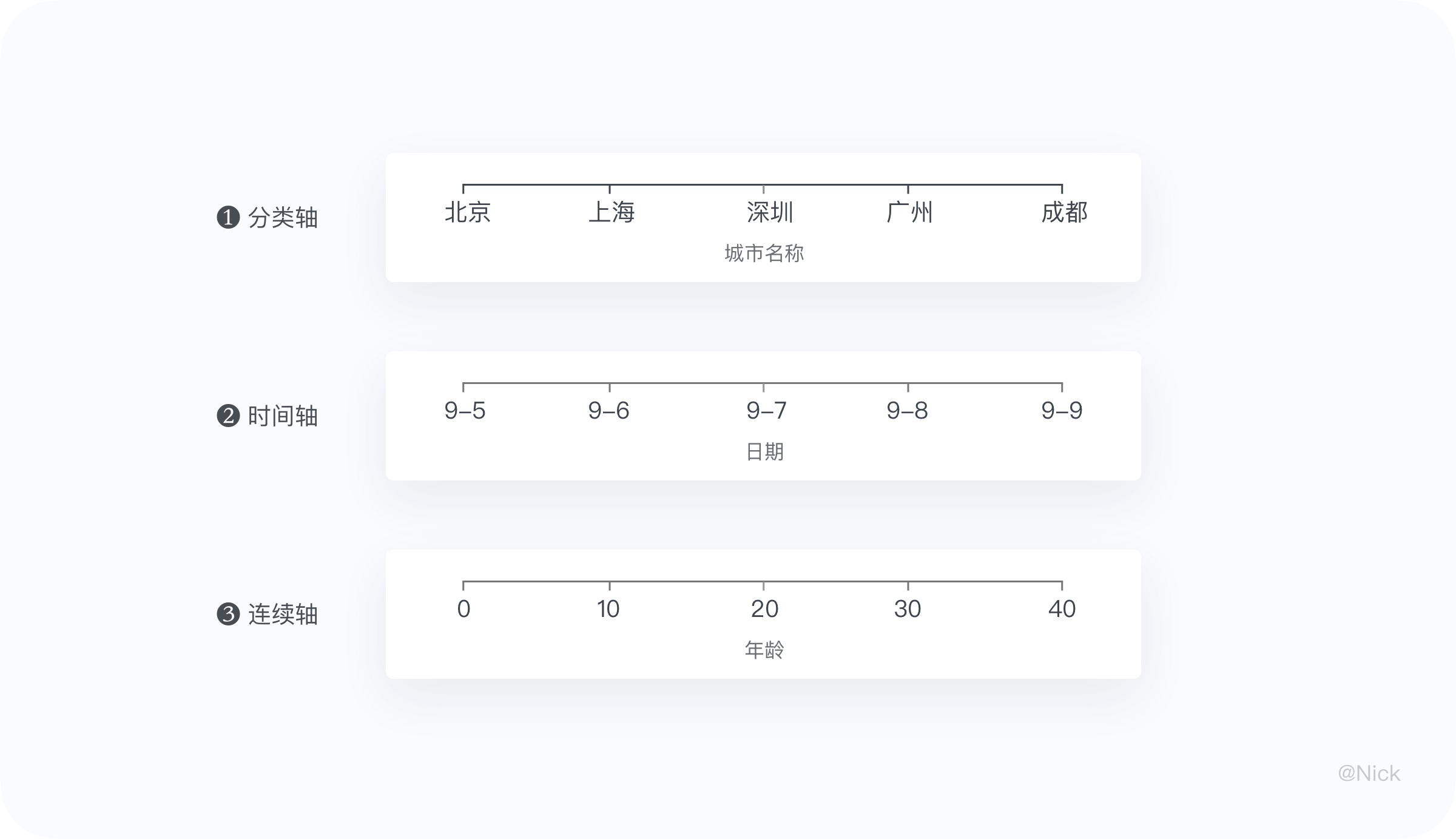Select the 9–5 date marker
Image resolution: width=1456 pixels, height=839 pixels.
click(465, 411)
